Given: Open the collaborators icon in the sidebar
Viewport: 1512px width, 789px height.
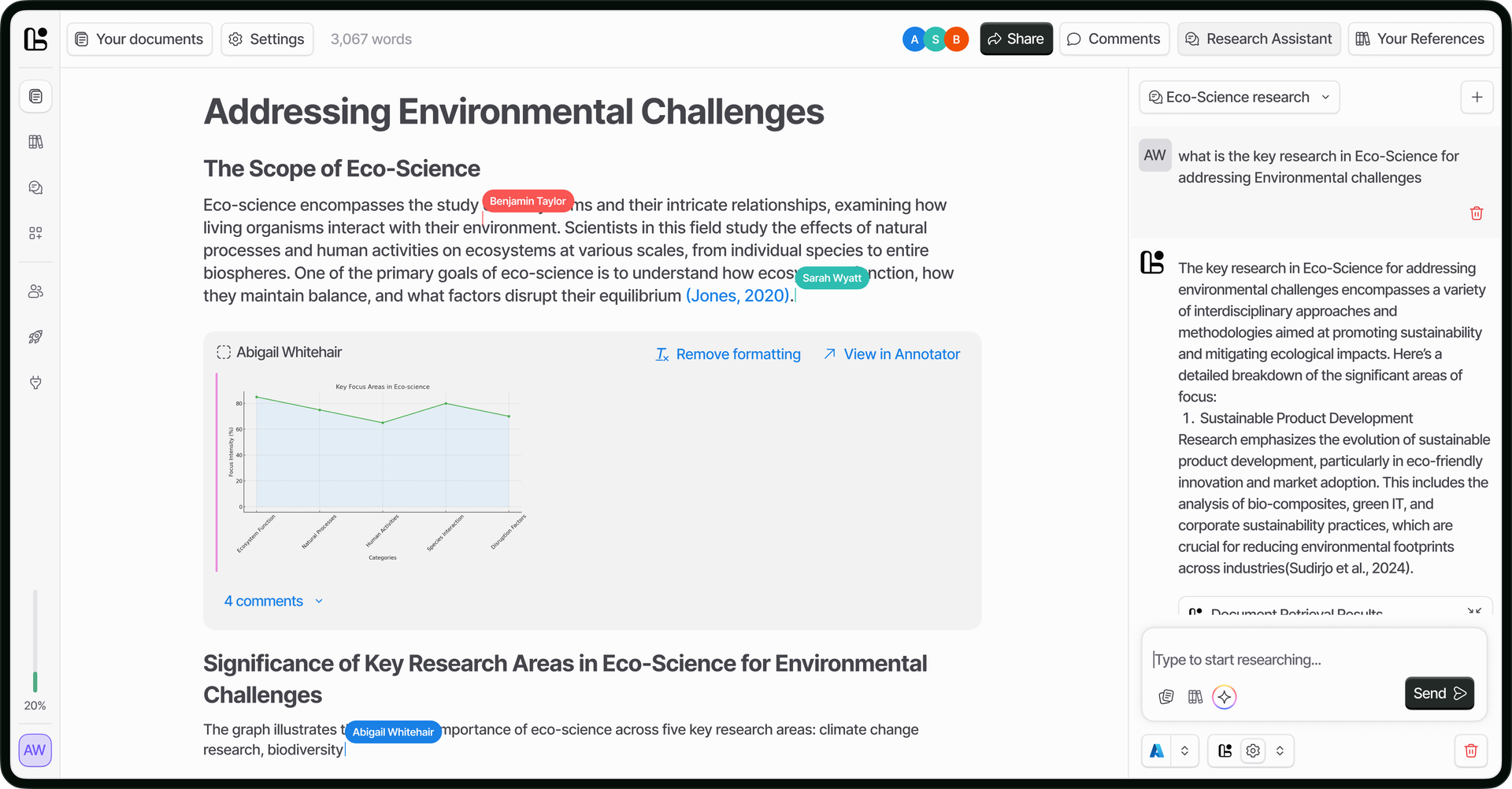Looking at the screenshot, I should tap(35, 291).
